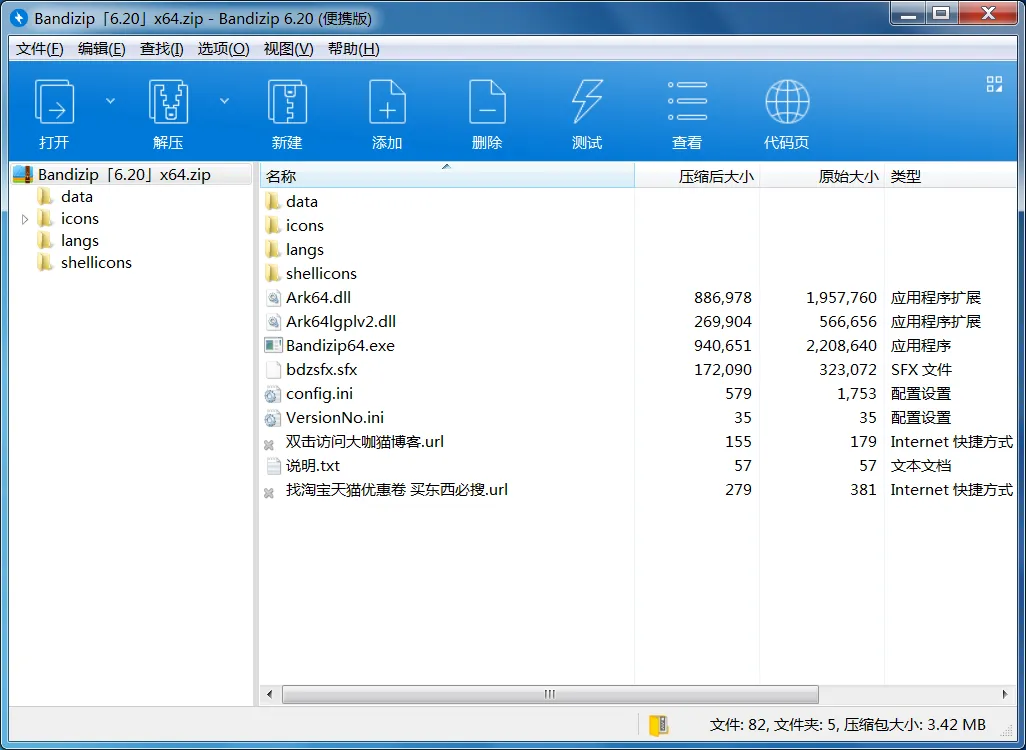Select the langs folder icon in the file list
The width and height of the screenshot is (1026, 750).
273,249
